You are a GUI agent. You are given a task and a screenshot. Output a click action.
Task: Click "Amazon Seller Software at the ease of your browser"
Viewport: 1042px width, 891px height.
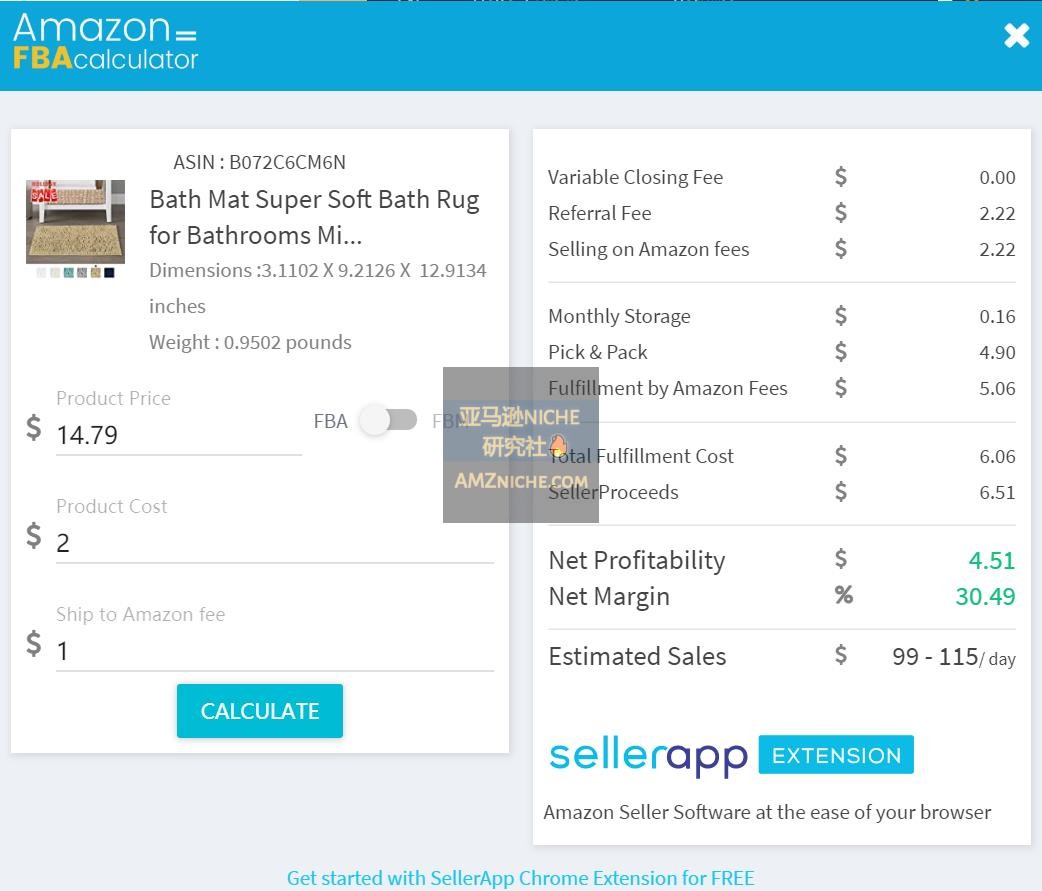[767, 813]
